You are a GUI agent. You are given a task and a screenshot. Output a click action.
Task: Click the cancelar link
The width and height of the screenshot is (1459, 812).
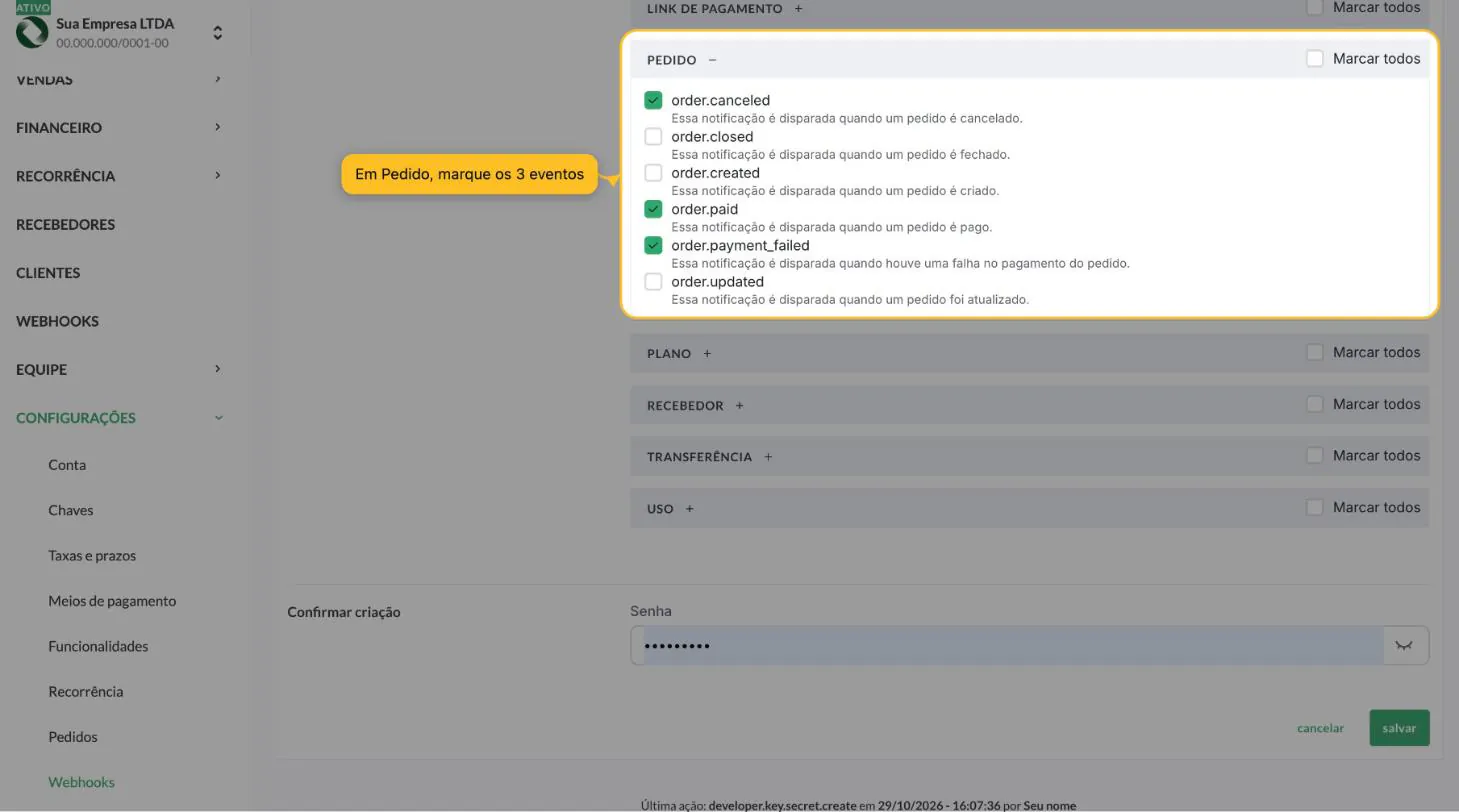pyautogui.click(x=1320, y=728)
